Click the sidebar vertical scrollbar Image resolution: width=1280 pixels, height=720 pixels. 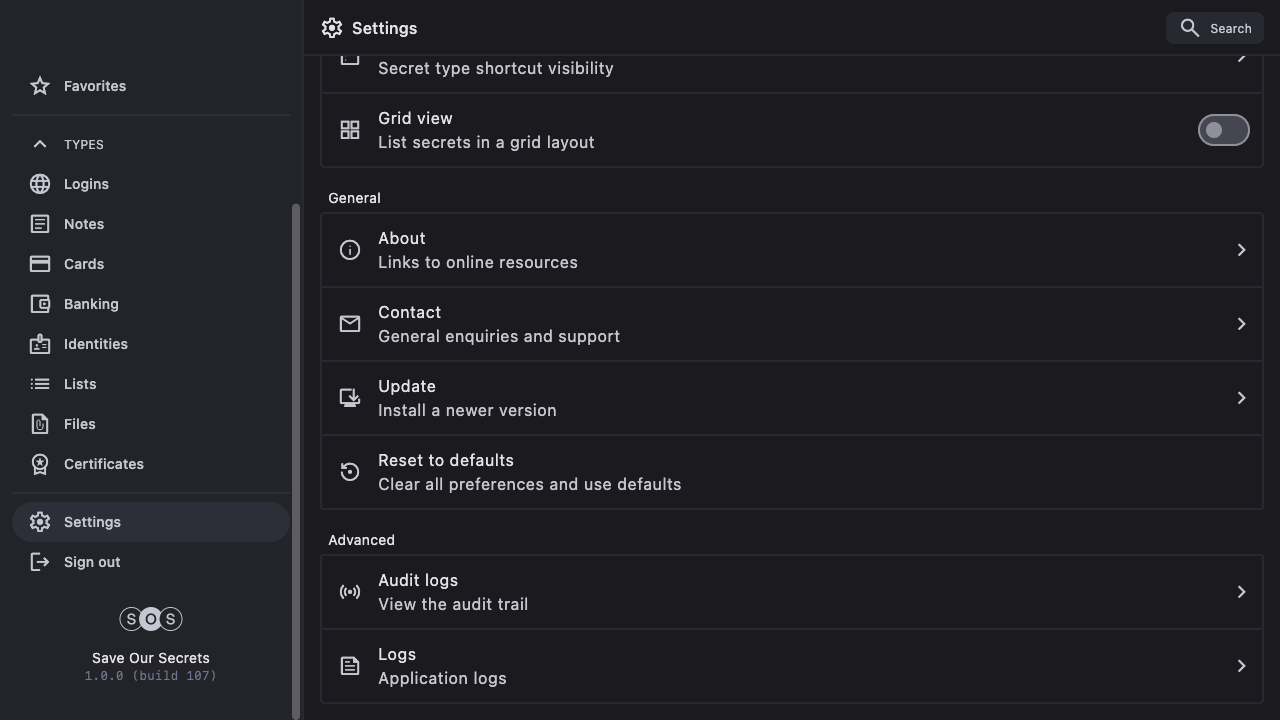[x=295, y=460]
